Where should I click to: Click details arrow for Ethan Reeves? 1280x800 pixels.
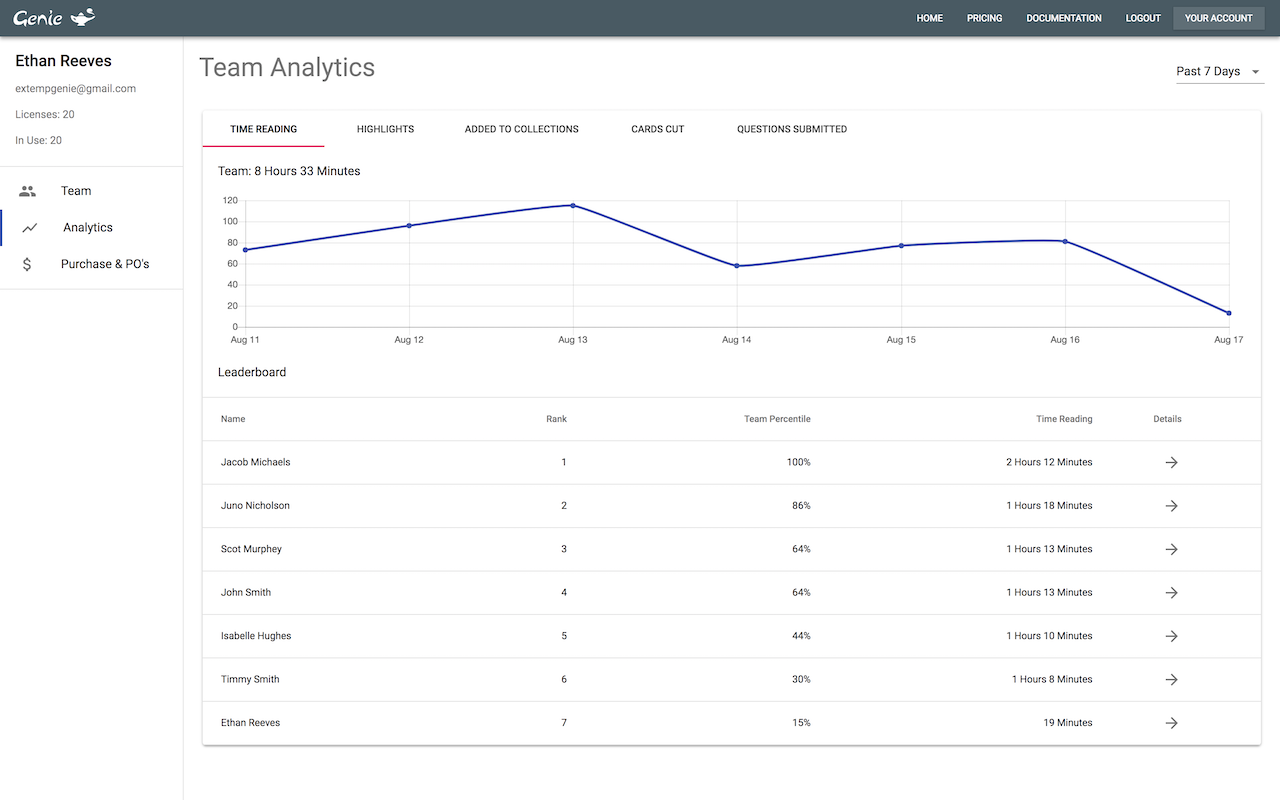pyautogui.click(x=1171, y=723)
